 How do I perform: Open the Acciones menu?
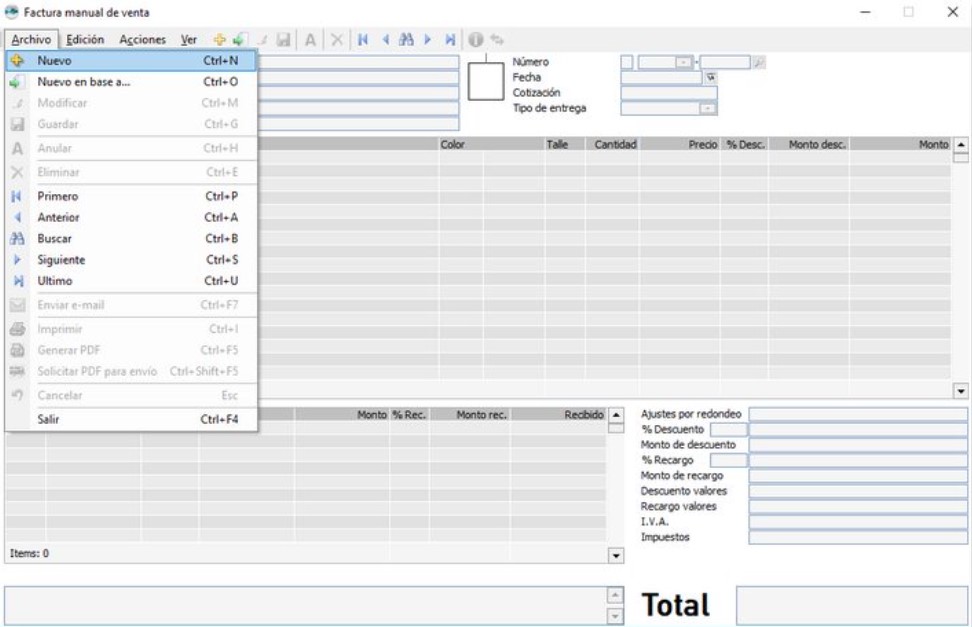pos(142,40)
